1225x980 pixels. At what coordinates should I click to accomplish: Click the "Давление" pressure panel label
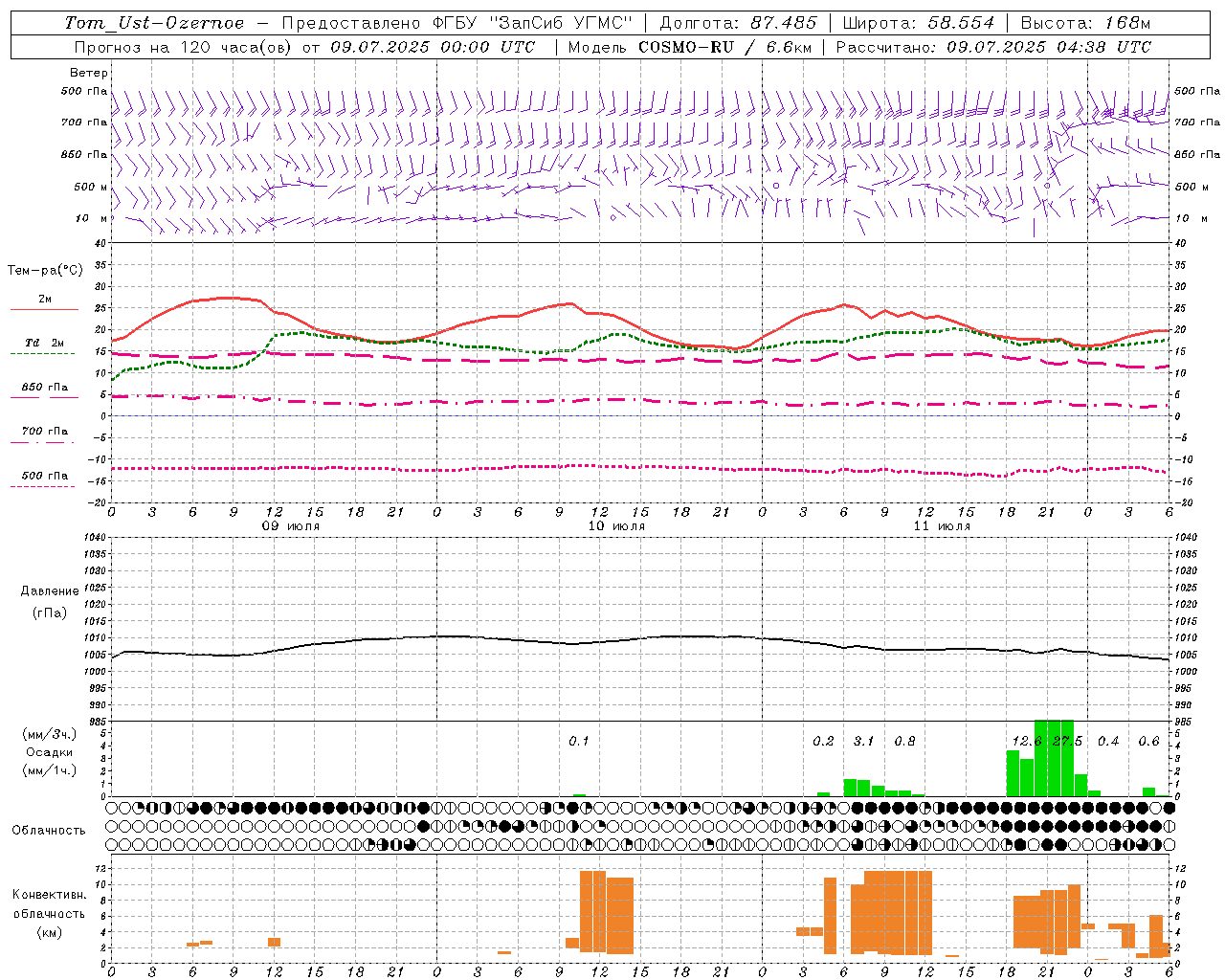tap(50, 591)
